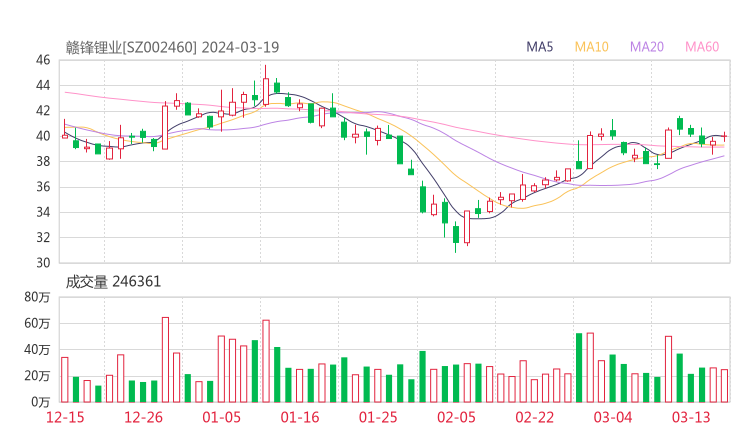
Task: Click the 12-15 date axis label
Action: click(x=65, y=417)
